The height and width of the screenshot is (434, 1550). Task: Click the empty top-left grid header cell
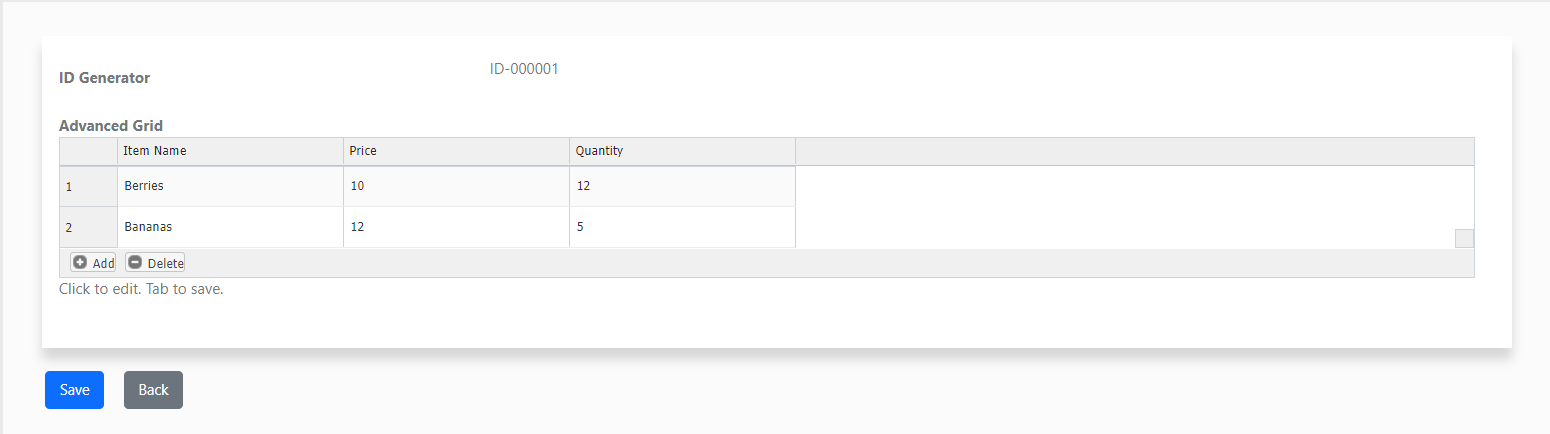(x=88, y=151)
